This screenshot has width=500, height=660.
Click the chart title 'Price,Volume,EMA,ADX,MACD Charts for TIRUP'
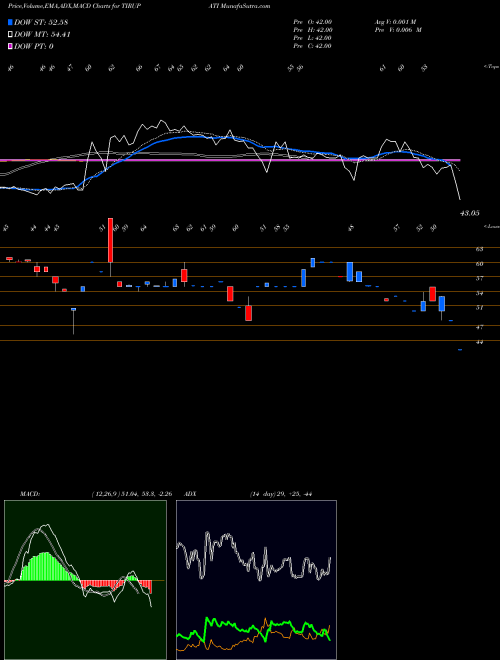74,6
